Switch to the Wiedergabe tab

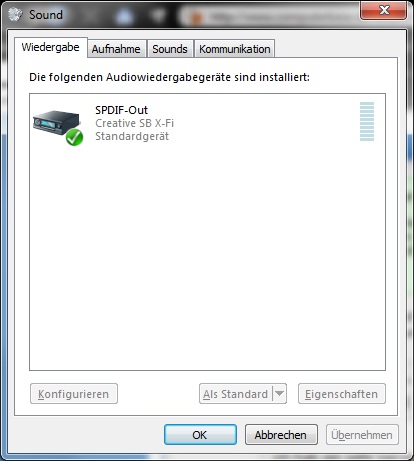(x=51, y=47)
